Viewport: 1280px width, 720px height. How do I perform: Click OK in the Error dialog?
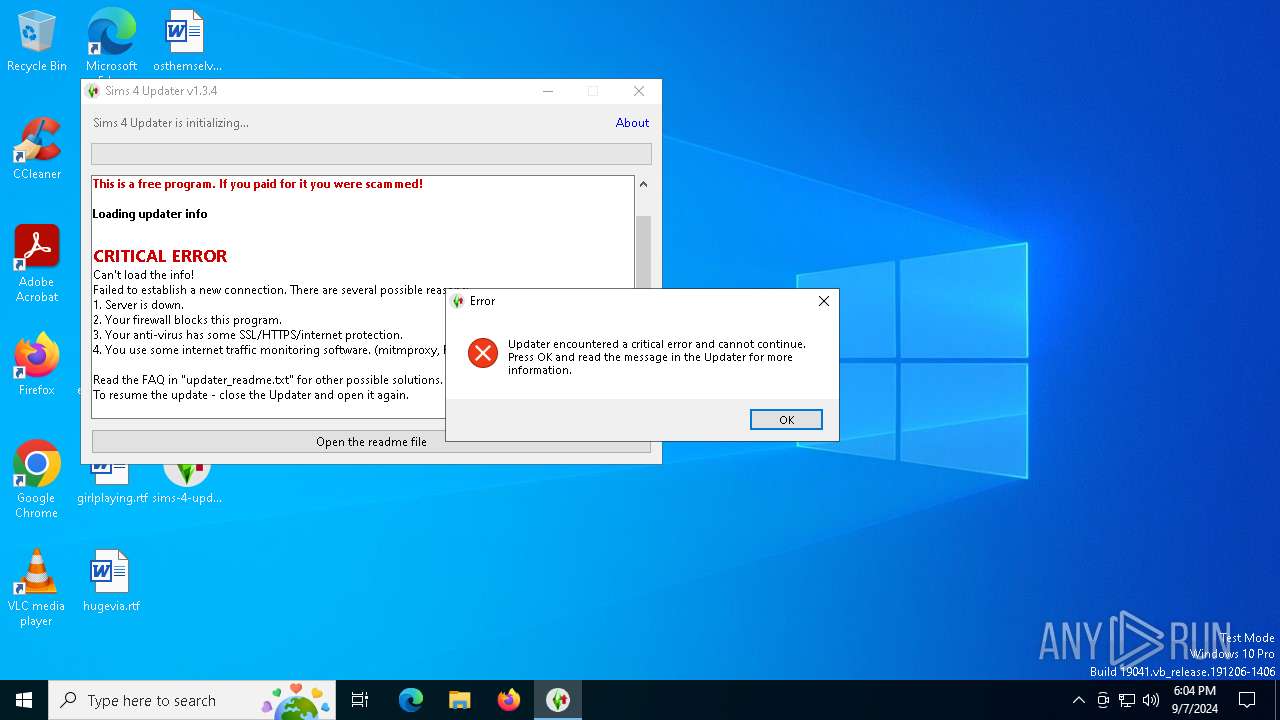786,420
